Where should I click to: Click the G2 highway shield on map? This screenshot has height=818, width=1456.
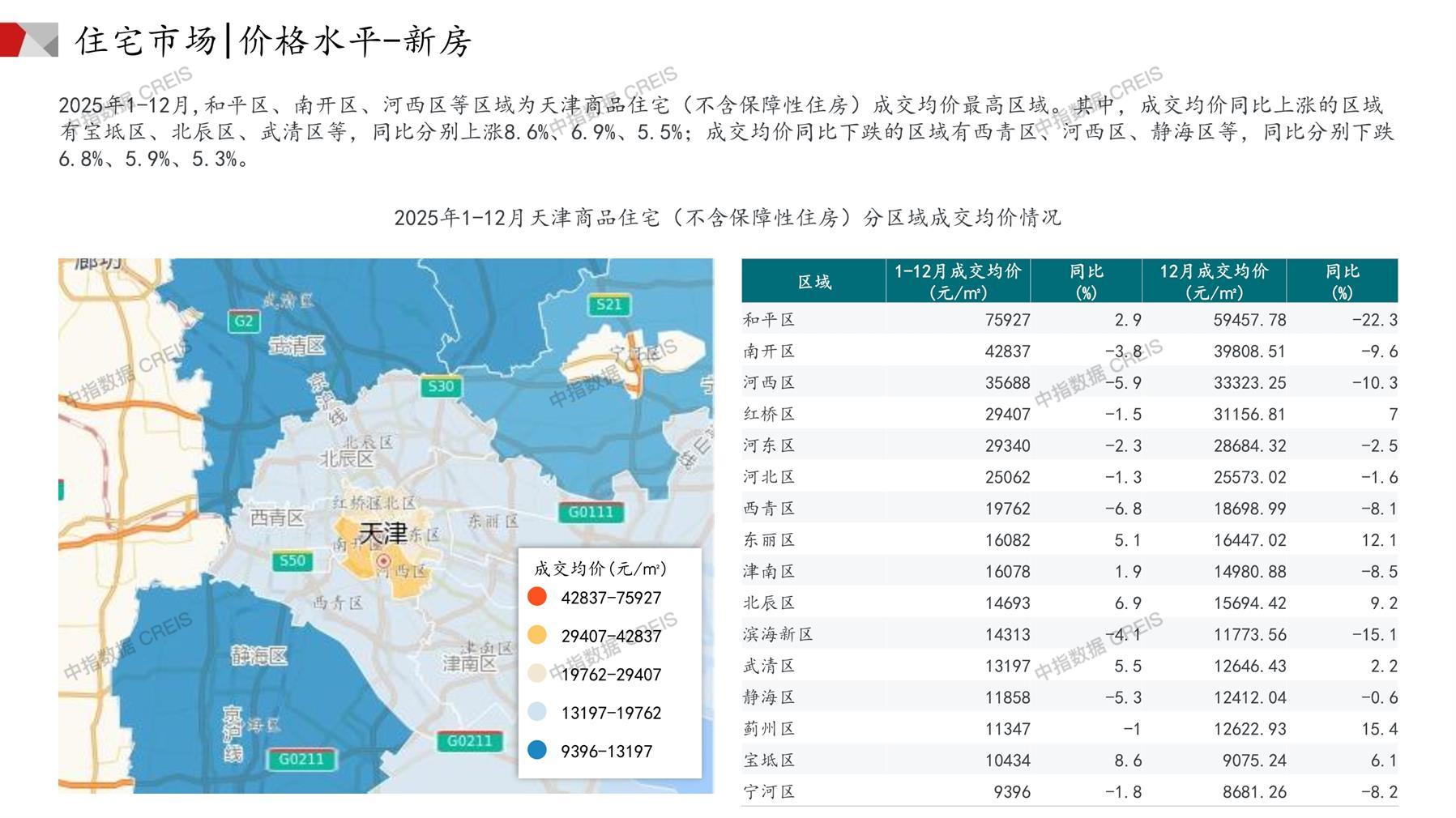[243, 321]
